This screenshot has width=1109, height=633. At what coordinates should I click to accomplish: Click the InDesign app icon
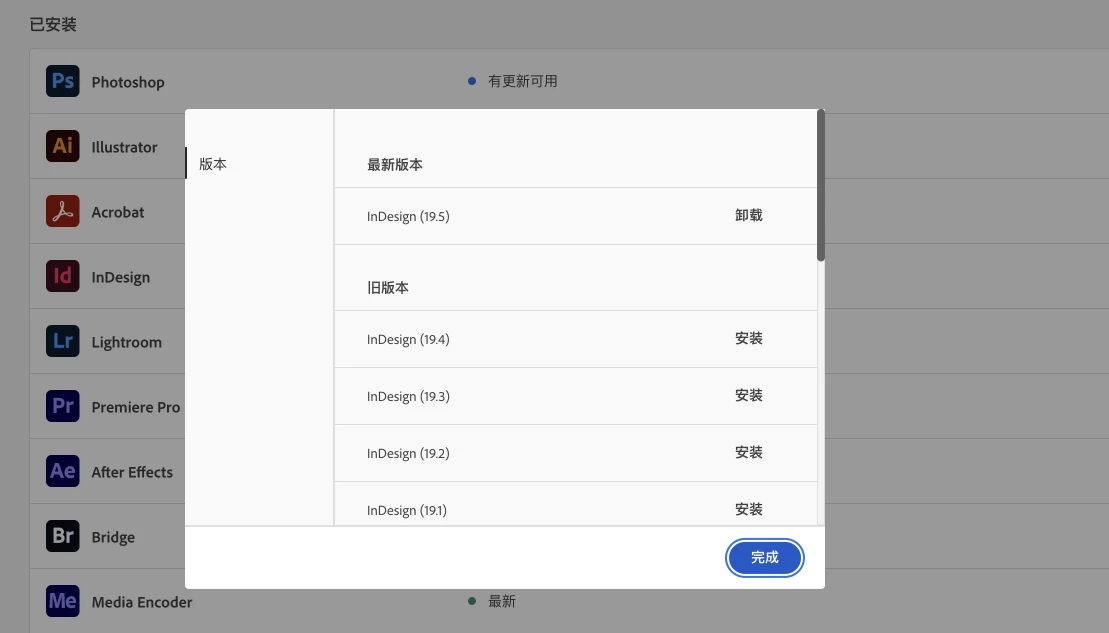click(x=62, y=277)
